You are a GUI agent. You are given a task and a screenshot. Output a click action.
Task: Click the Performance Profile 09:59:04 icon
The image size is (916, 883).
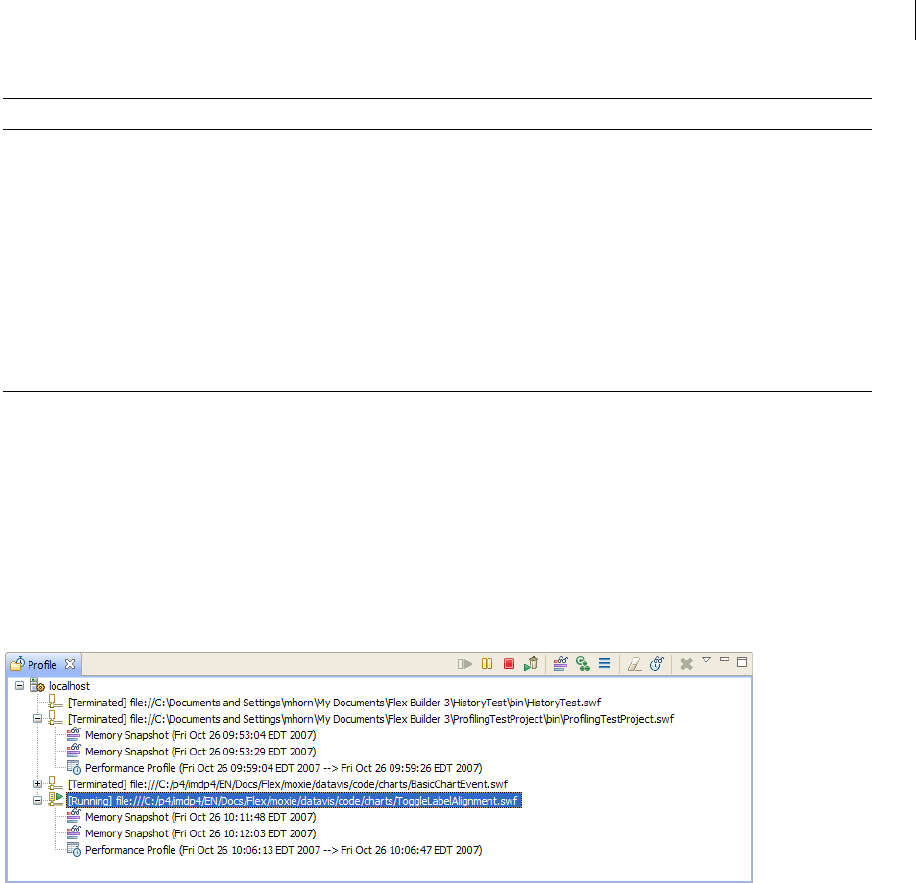74,767
